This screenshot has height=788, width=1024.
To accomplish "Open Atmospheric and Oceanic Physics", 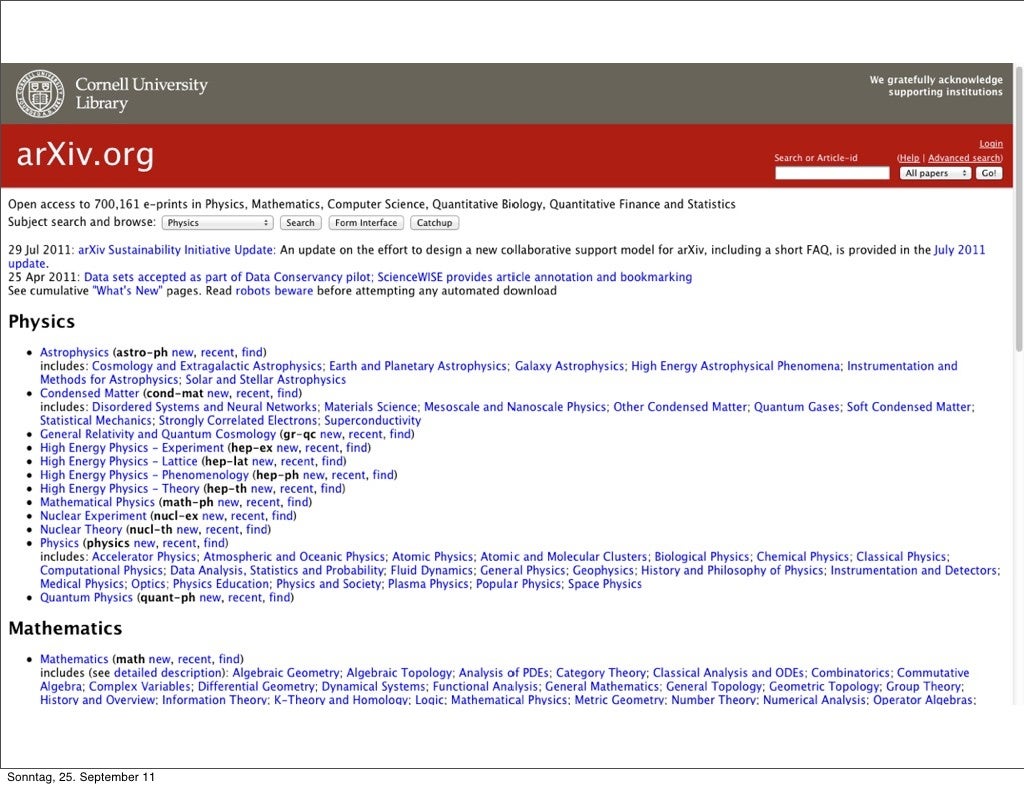I will coord(294,557).
